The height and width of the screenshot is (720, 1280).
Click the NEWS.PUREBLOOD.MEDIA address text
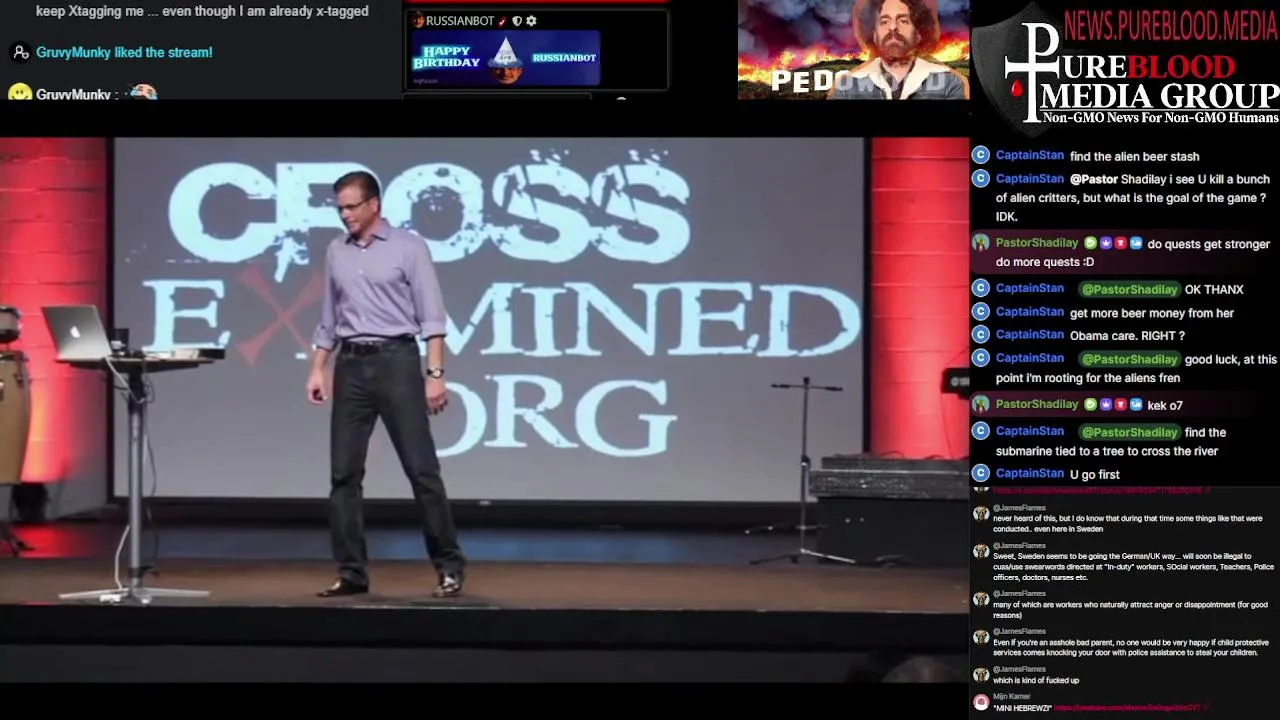(1171, 26)
